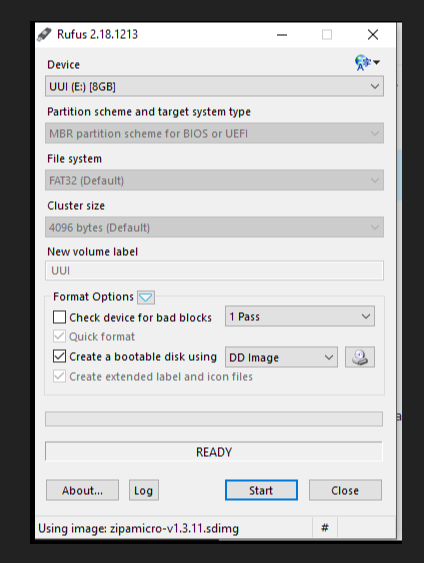
Task: Open the Device dropdown UUI (E:) [8GB]
Action: (214, 86)
